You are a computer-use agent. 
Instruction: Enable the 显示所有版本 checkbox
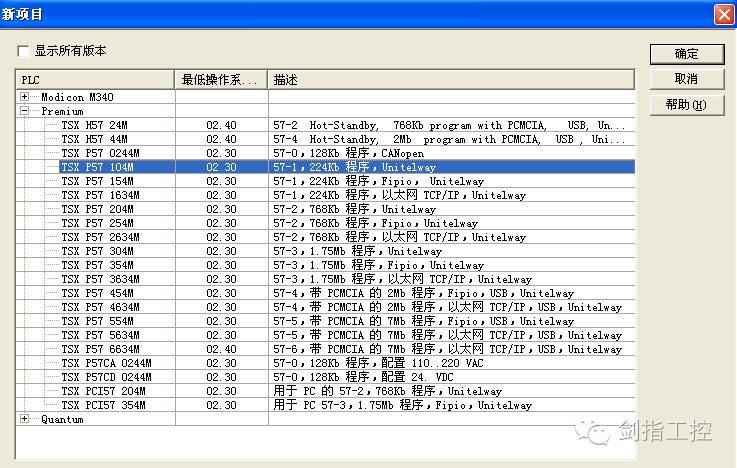point(23,51)
